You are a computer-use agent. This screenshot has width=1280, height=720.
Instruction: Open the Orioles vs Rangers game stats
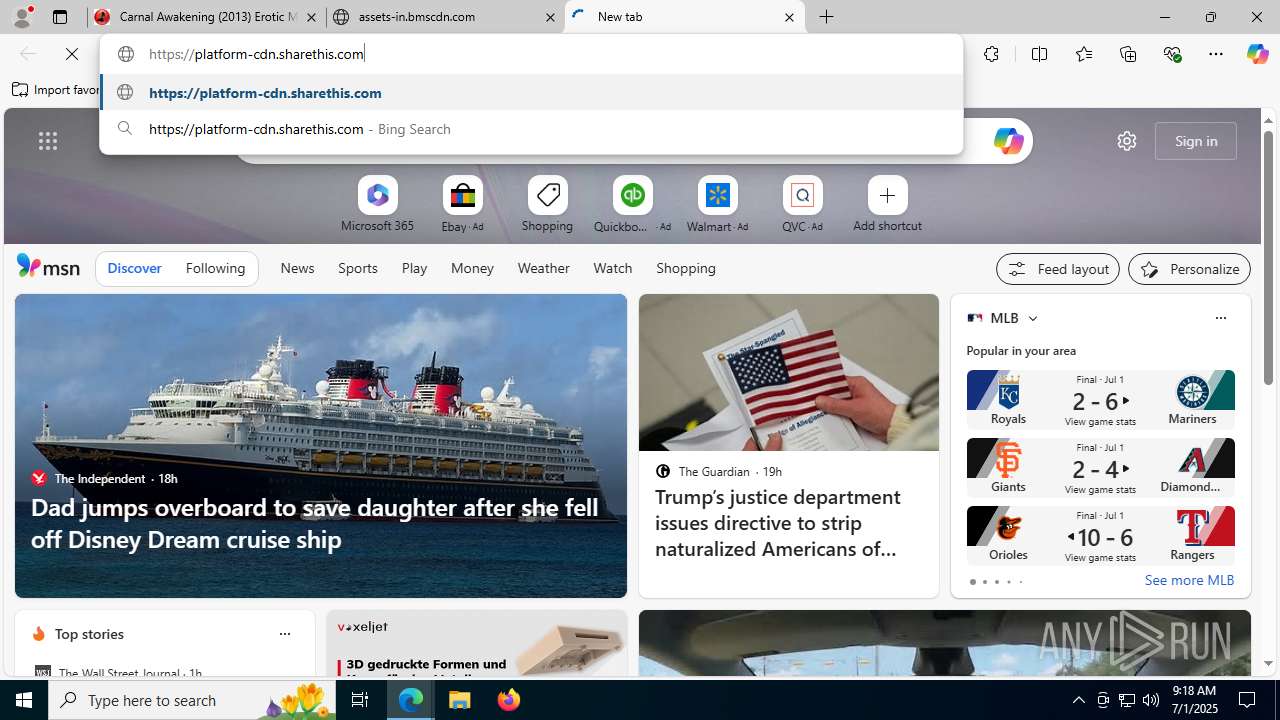[1100, 536]
